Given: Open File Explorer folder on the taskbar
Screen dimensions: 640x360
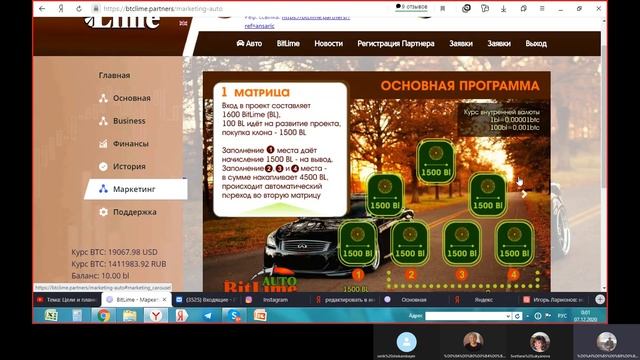Looking at the screenshot, I should (x=129, y=316).
